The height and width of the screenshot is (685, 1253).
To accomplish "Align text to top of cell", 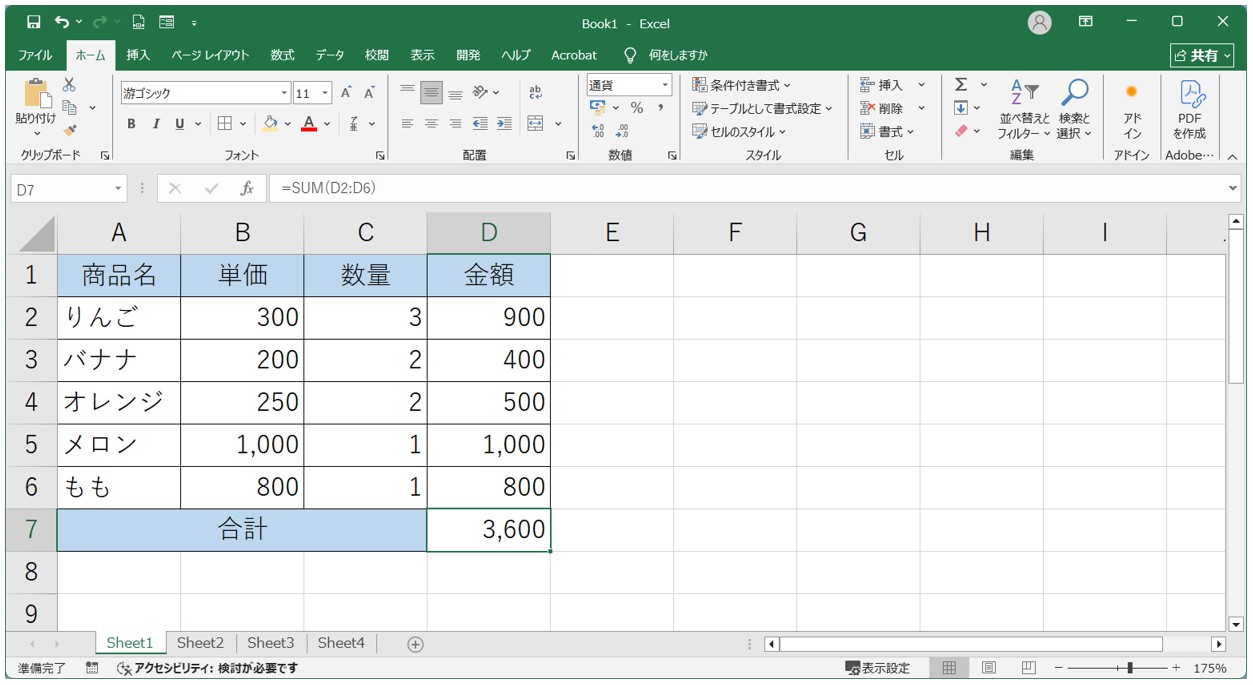I will click(407, 92).
